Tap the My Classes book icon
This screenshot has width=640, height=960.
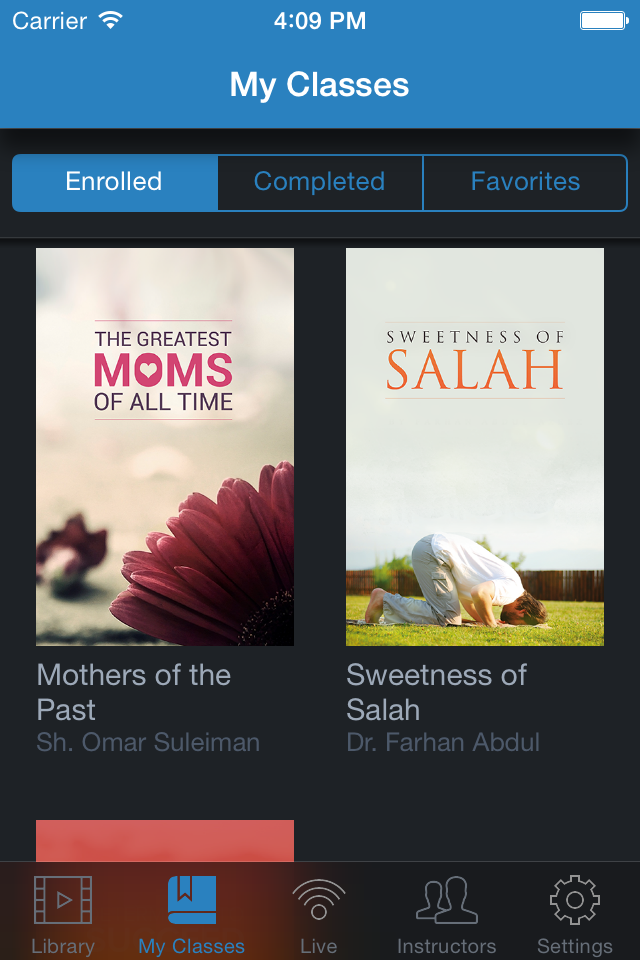click(191, 900)
